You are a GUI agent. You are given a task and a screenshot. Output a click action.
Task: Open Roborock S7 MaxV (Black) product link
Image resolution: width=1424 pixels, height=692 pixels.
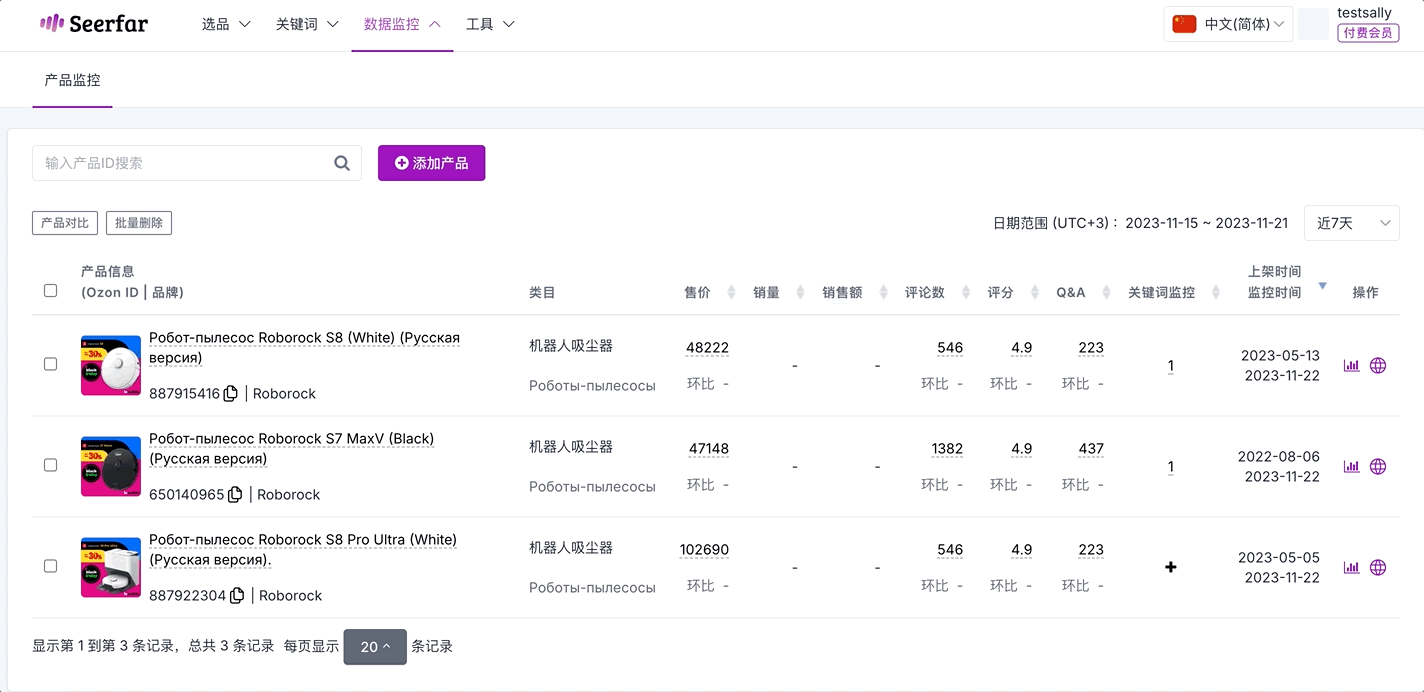[x=291, y=449]
